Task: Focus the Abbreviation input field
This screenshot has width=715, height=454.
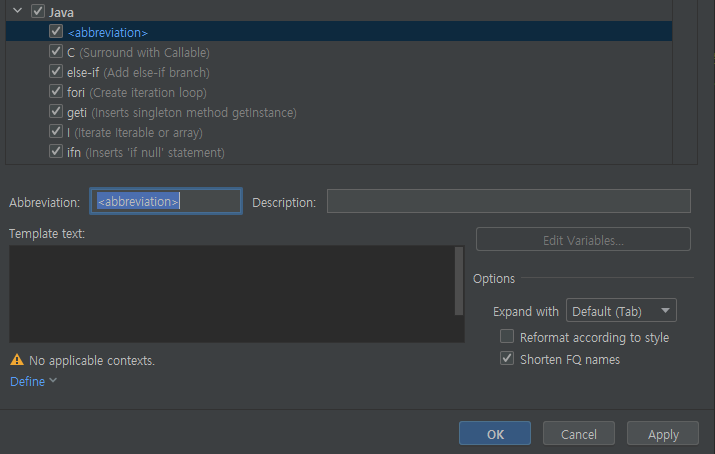Action: point(166,201)
